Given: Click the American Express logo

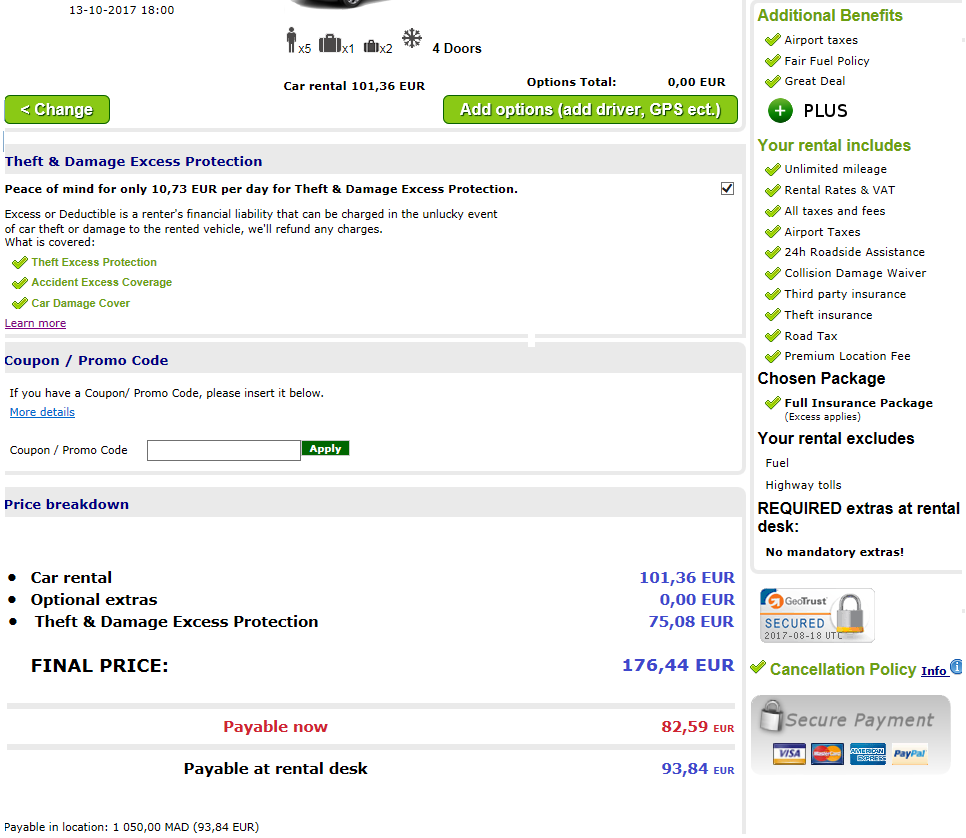Looking at the screenshot, I should pos(867,753).
